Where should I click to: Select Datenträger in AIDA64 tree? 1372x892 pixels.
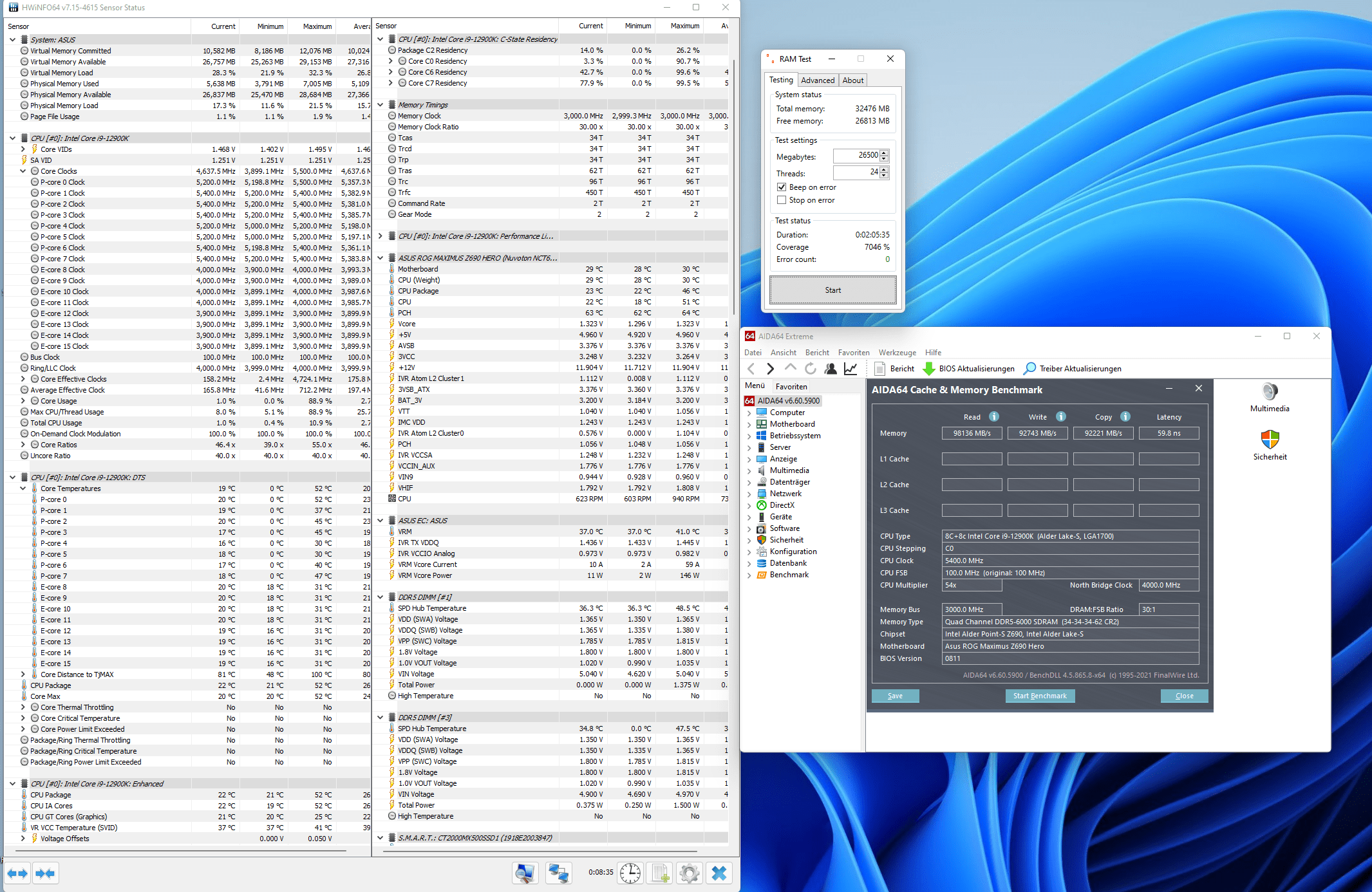pos(789,482)
